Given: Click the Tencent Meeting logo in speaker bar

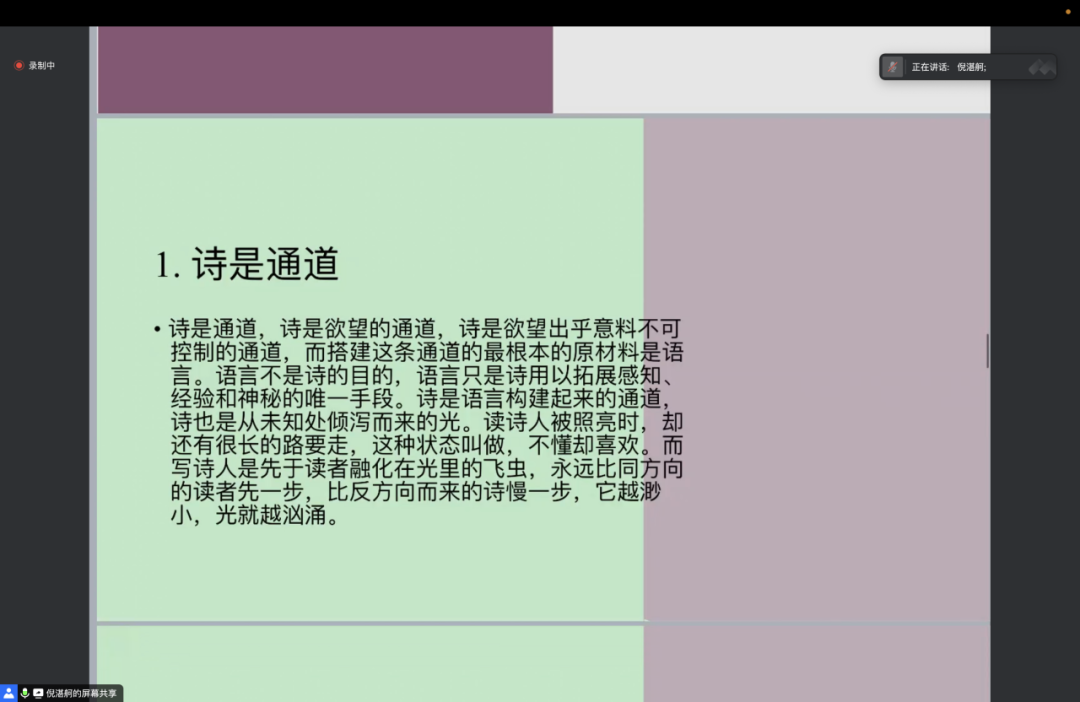Looking at the screenshot, I should click(1041, 67).
